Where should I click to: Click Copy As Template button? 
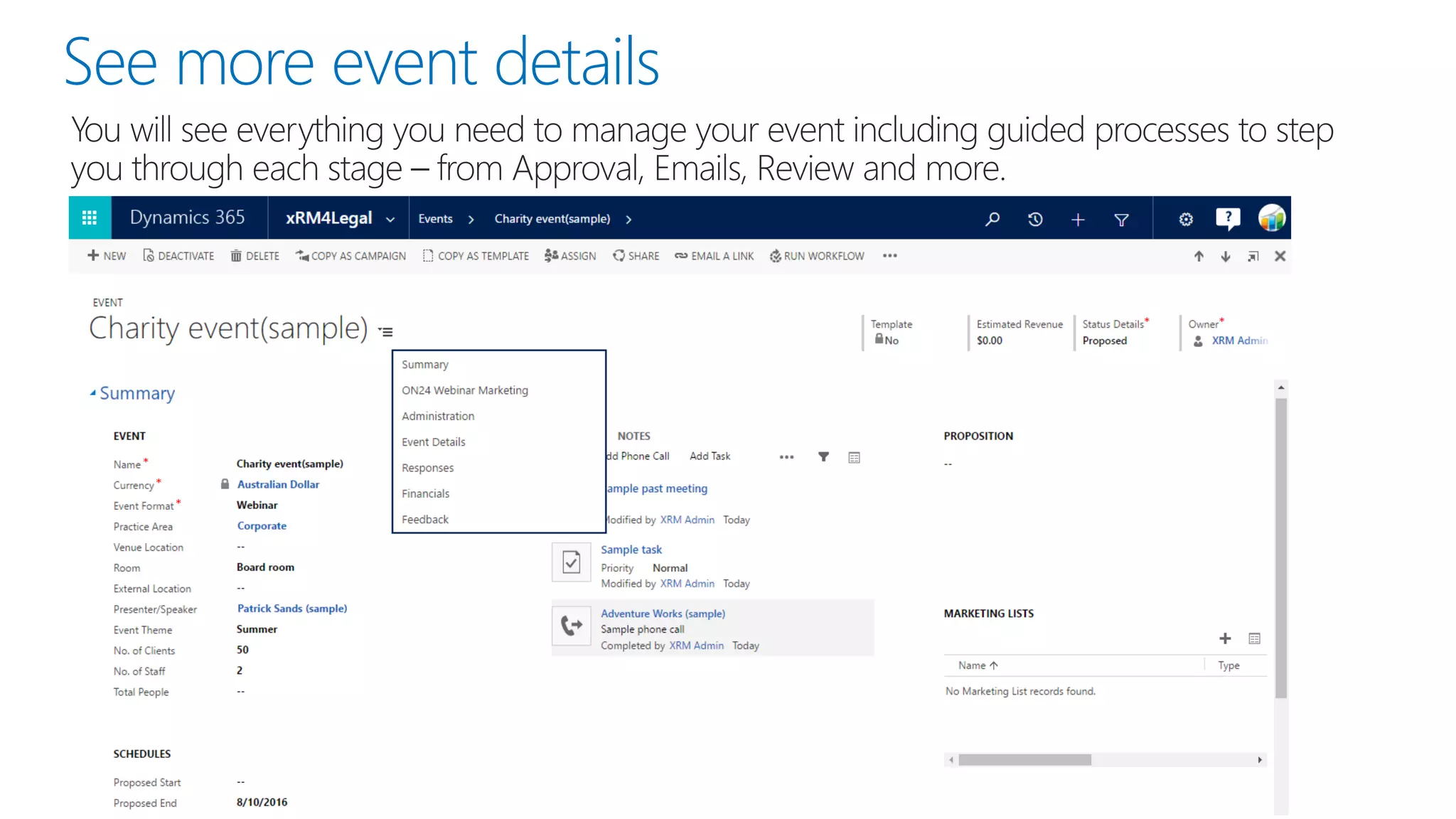pyautogui.click(x=476, y=256)
